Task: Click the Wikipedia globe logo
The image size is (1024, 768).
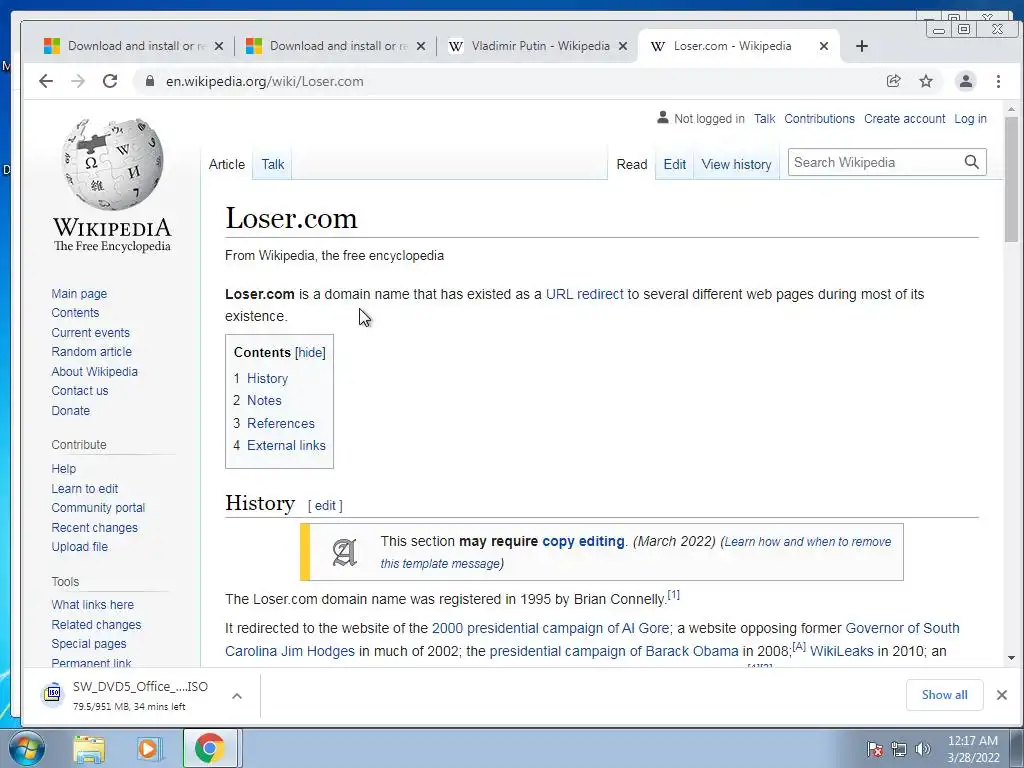Action: (112, 163)
